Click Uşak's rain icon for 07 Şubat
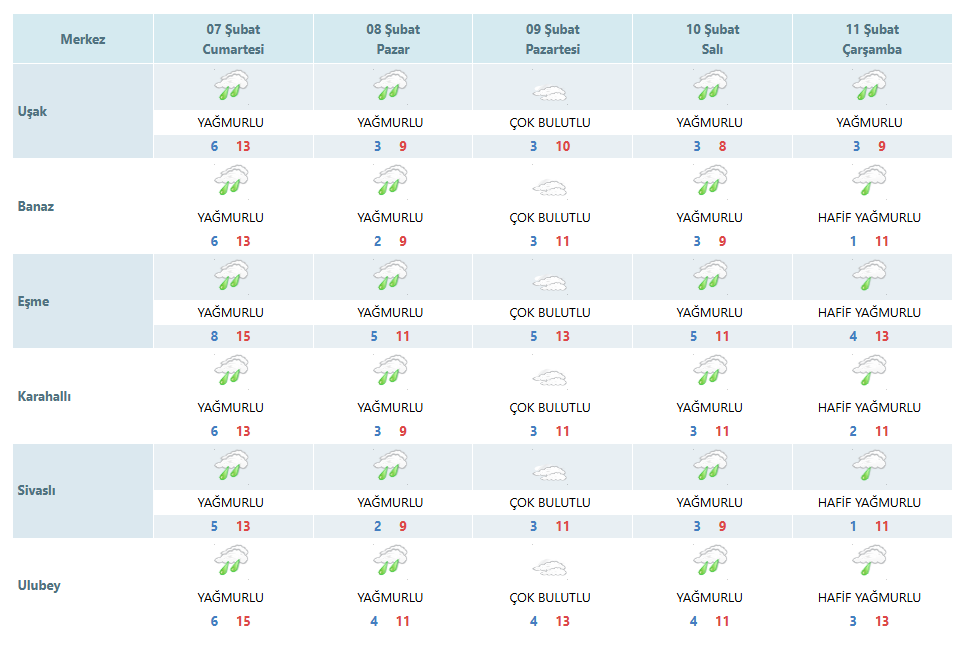 231,85
